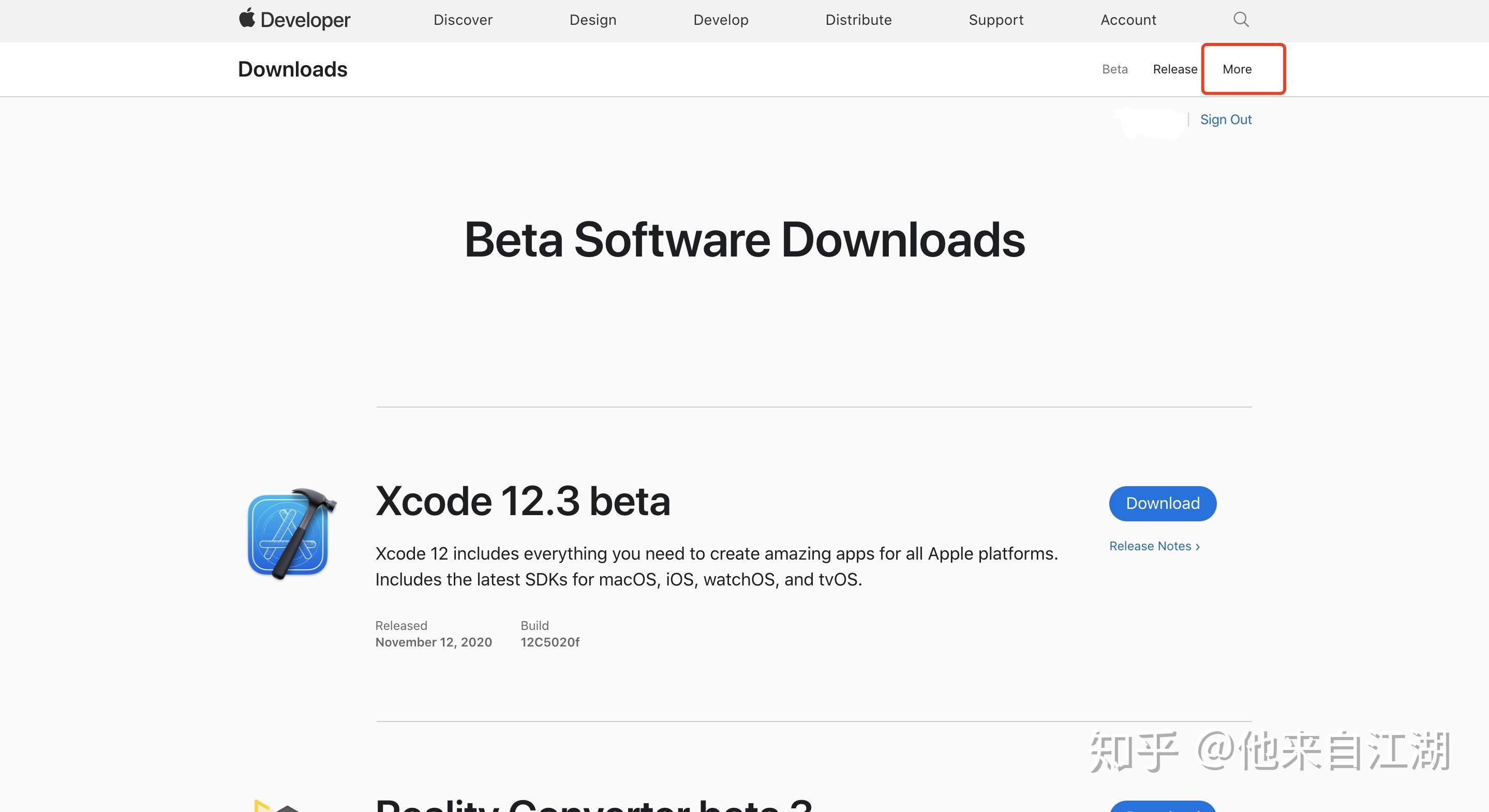Click the Reality Converter beta heading

click(x=594, y=805)
